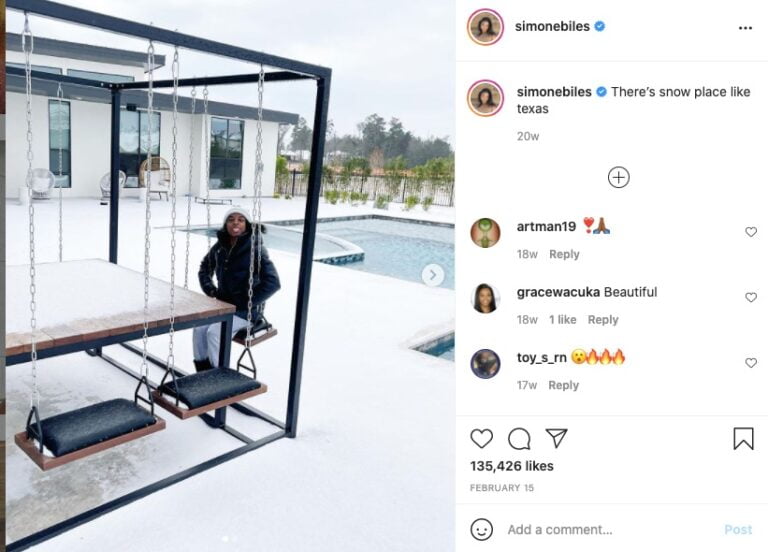Viewport: 768px width, 552px height.
Task: View 1 like on gracewacuka's comment
Action: (x=562, y=320)
